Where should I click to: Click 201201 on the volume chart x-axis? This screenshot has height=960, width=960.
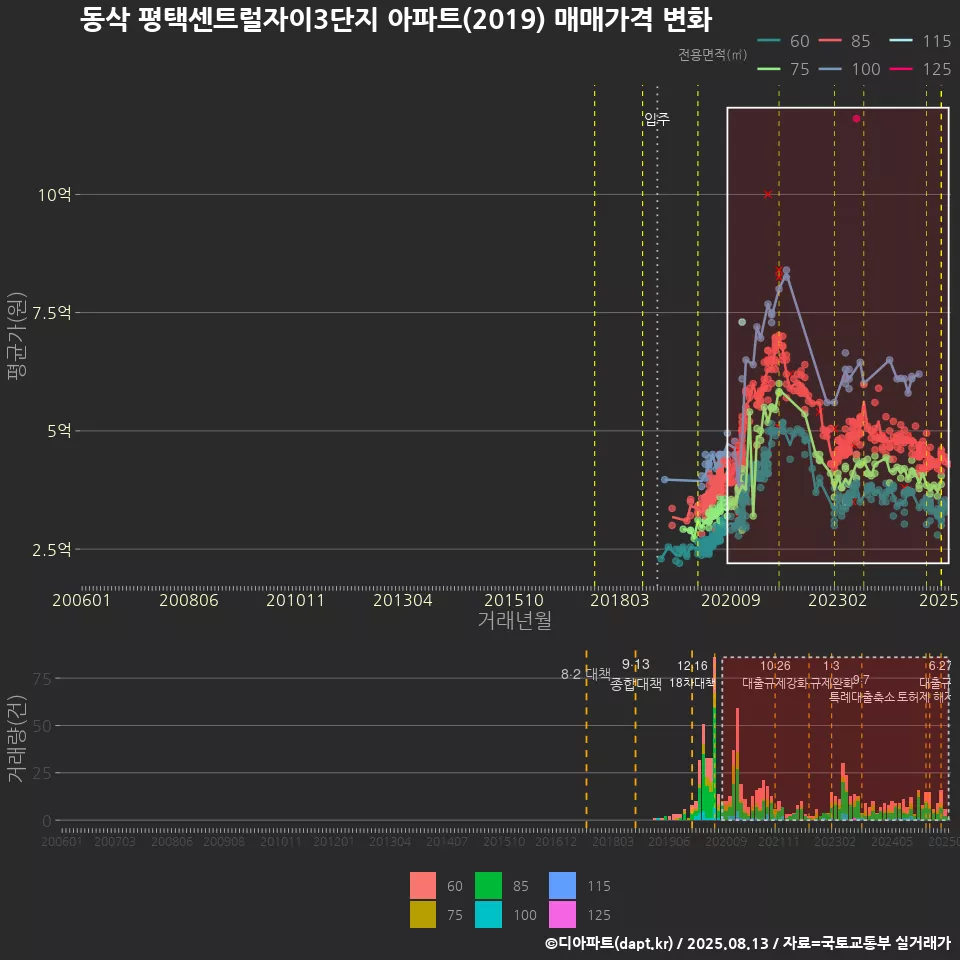click(334, 842)
